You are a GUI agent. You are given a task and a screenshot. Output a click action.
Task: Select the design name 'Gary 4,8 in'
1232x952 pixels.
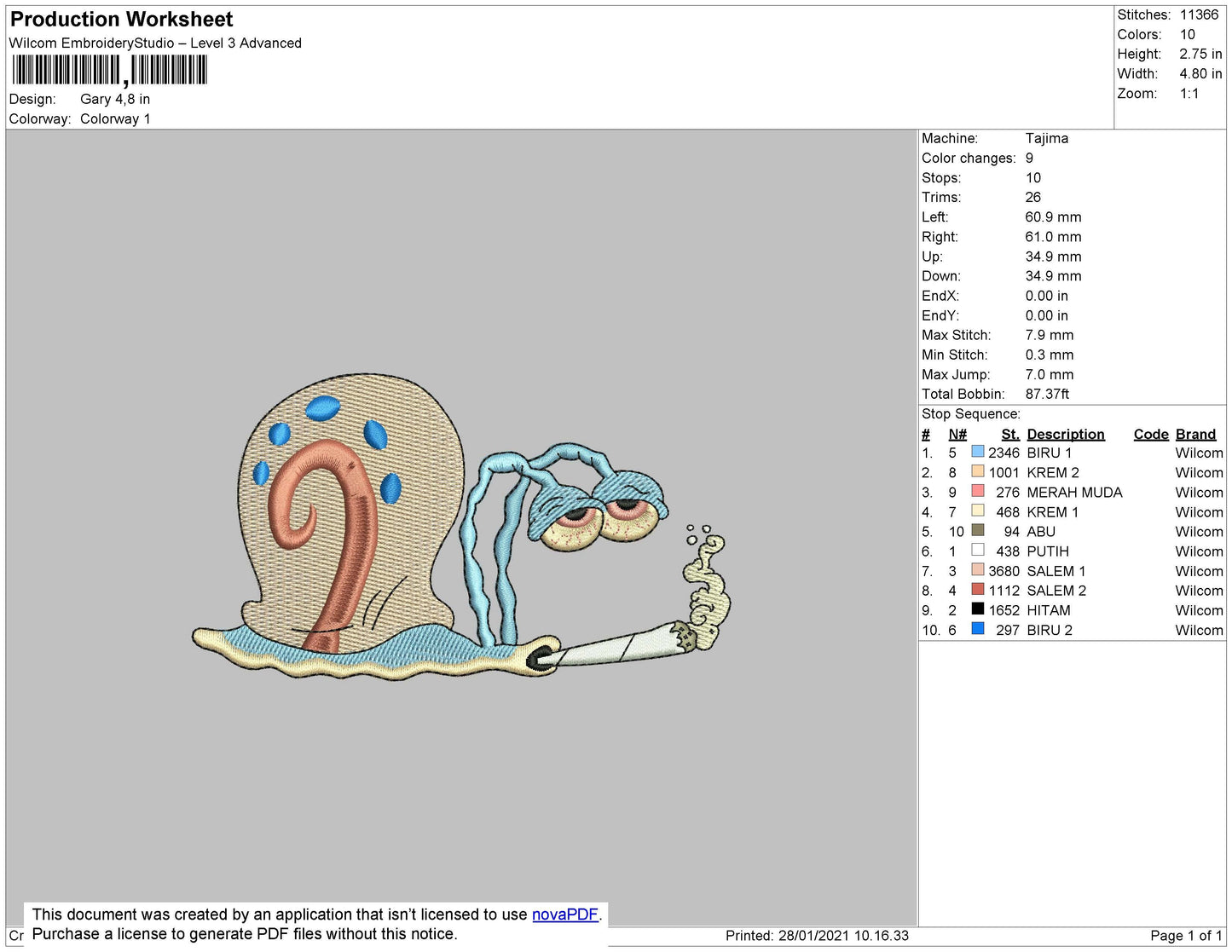coord(115,99)
